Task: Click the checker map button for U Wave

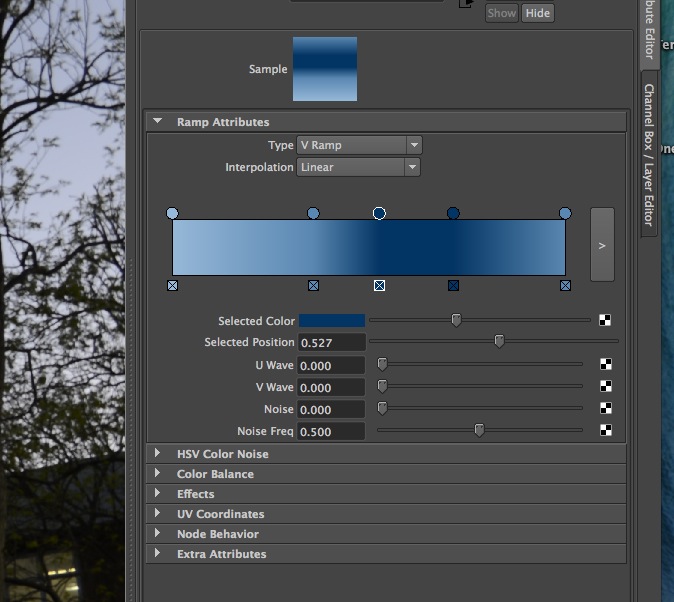Action: (x=605, y=365)
